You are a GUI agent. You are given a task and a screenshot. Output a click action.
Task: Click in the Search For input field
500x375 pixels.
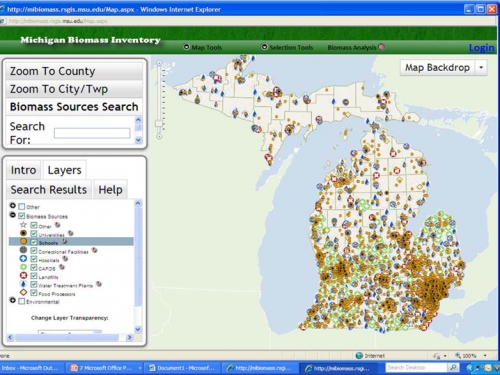[x=92, y=133]
